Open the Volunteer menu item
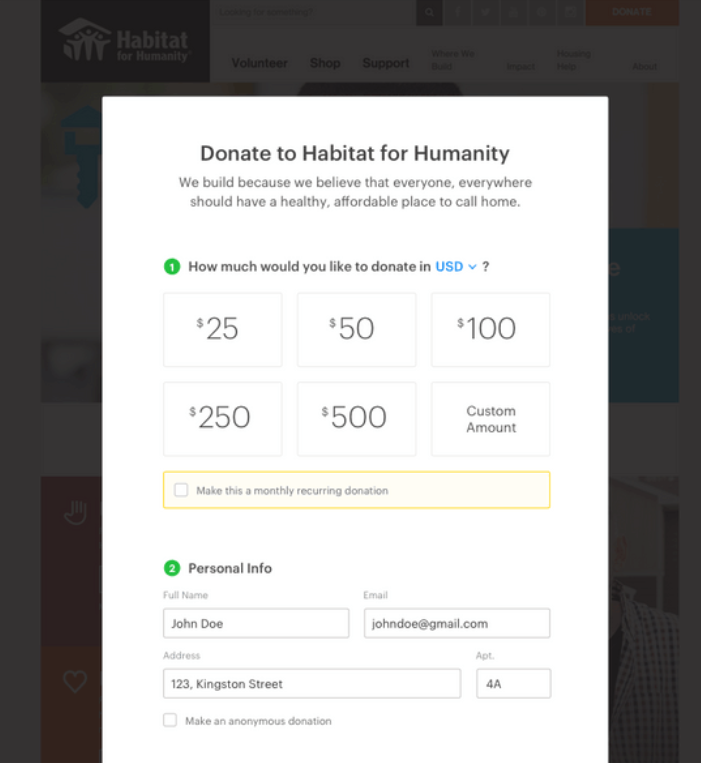Image resolution: width=701 pixels, height=763 pixels. pos(259,63)
